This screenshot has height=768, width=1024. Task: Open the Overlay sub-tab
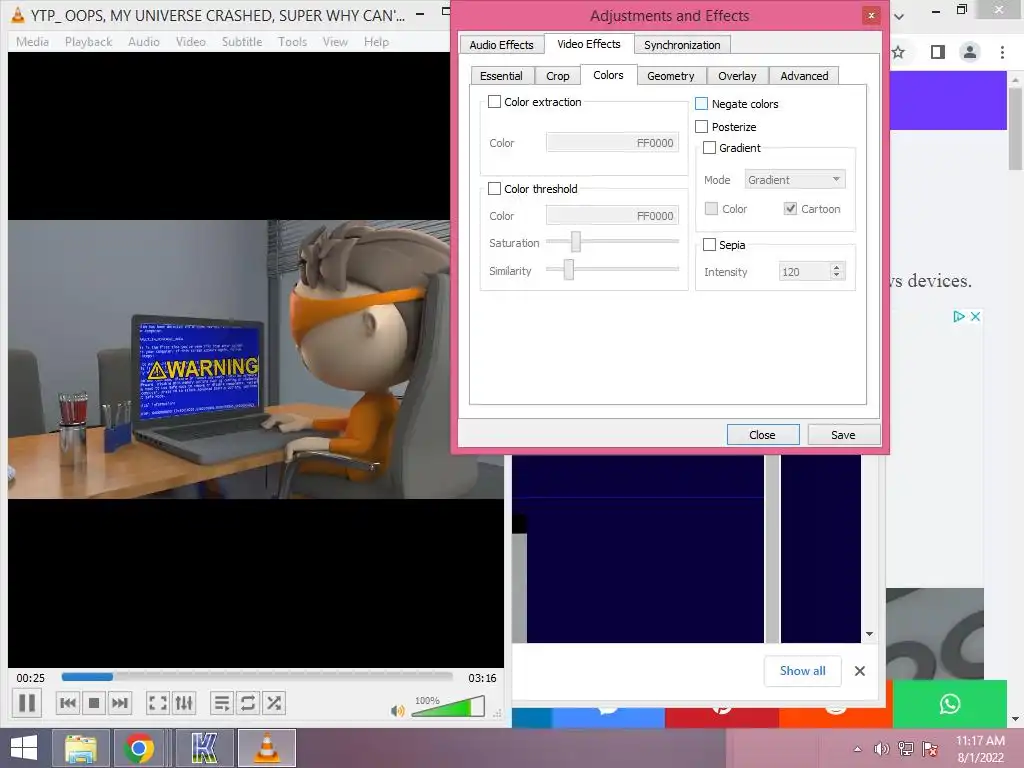tap(737, 76)
